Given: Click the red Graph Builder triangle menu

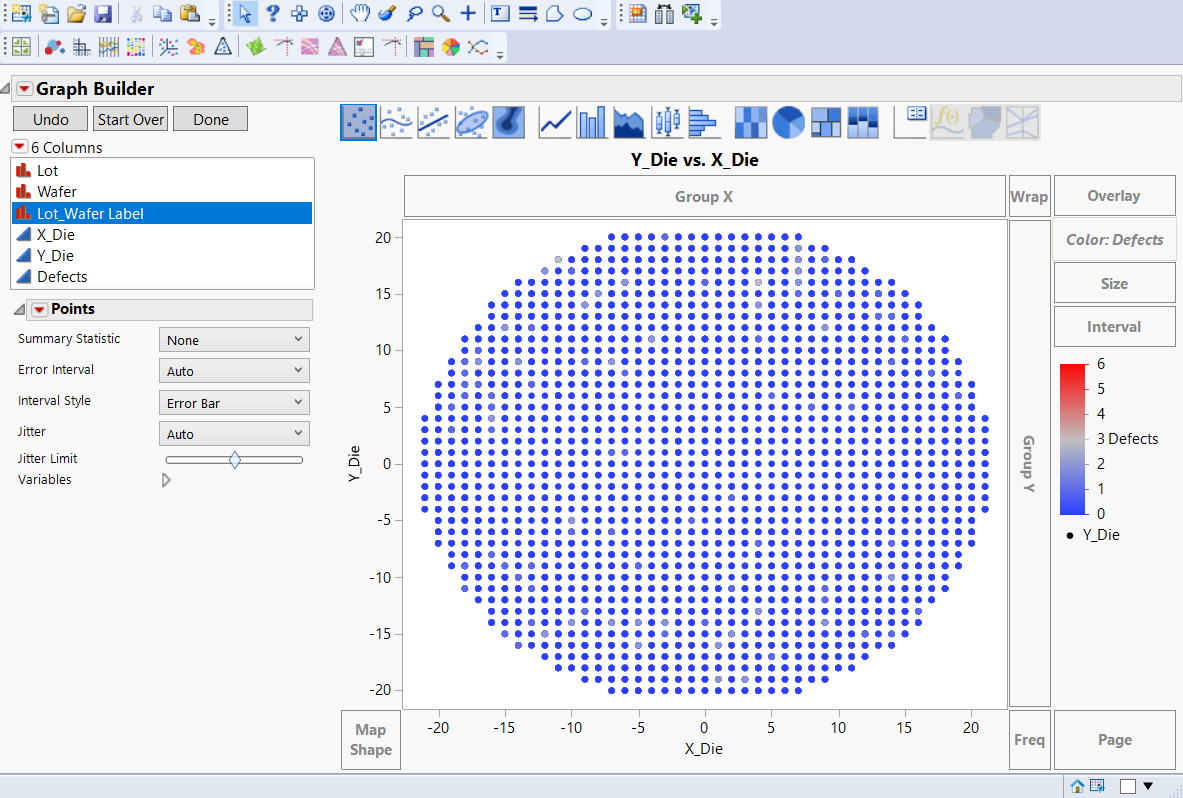Looking at the screenshot, I should coord(22,88).
